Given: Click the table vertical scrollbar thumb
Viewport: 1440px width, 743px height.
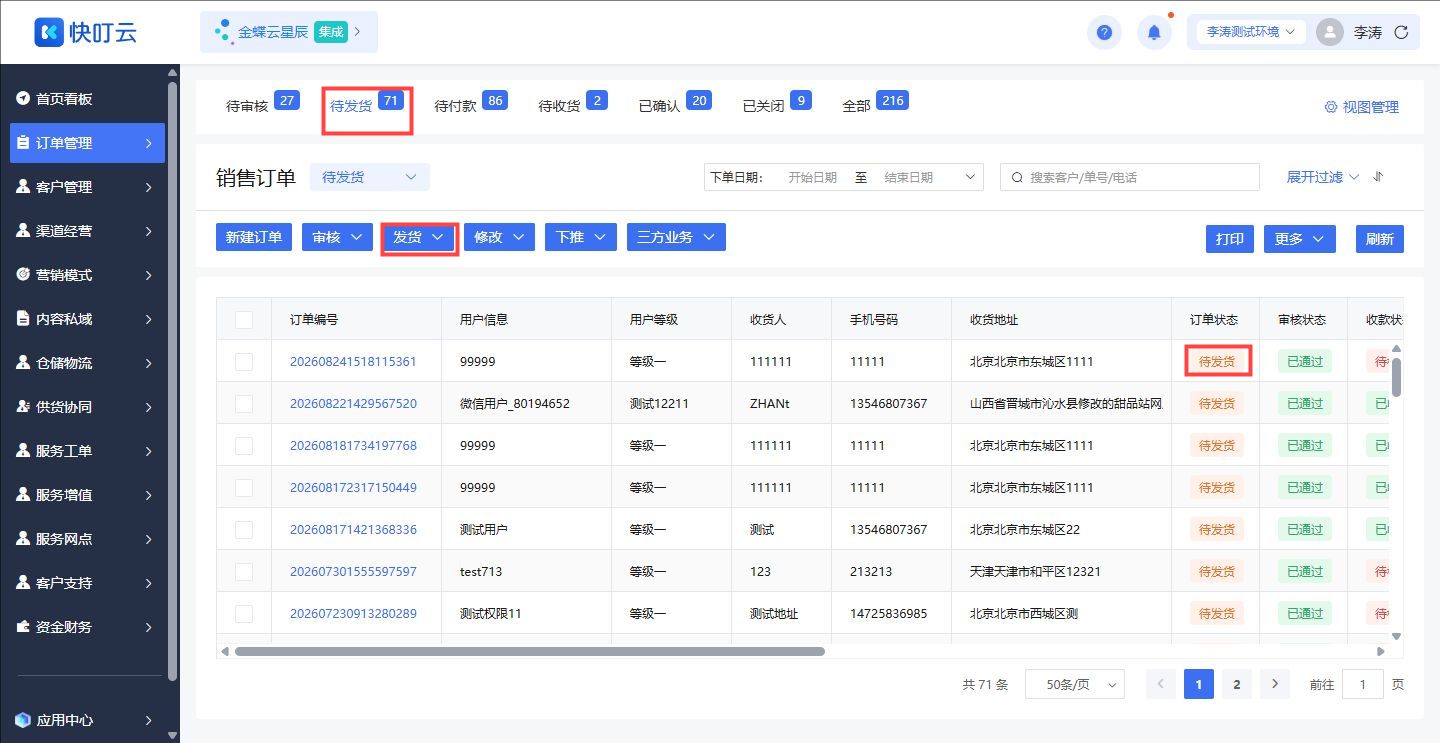Looking at the screenshot, I should [1396, 377].
